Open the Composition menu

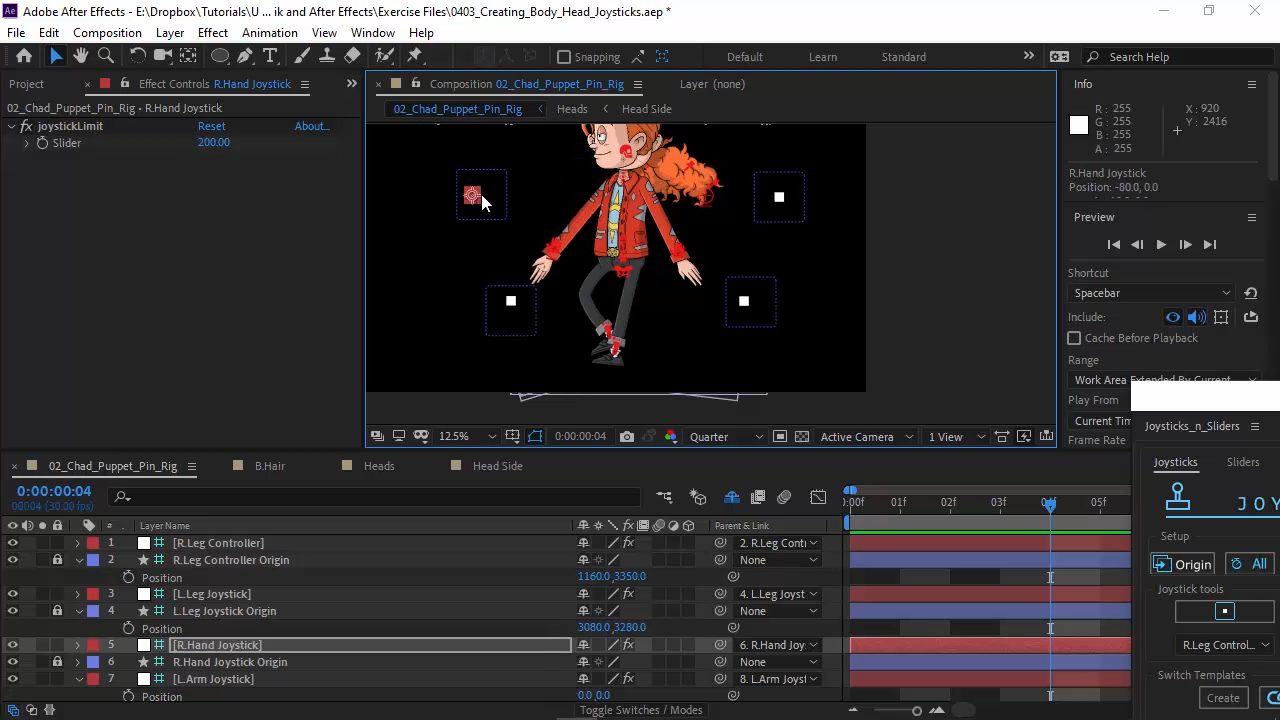[107, 32]
